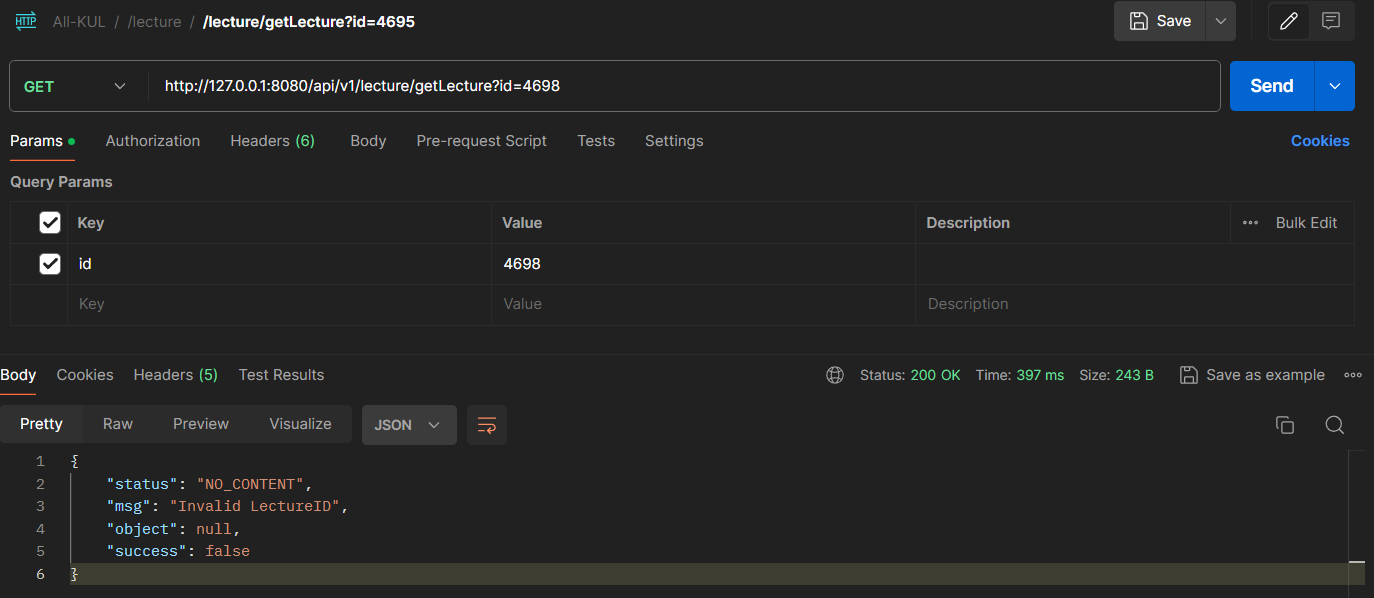Open the response more options ellipsis

1353,375
